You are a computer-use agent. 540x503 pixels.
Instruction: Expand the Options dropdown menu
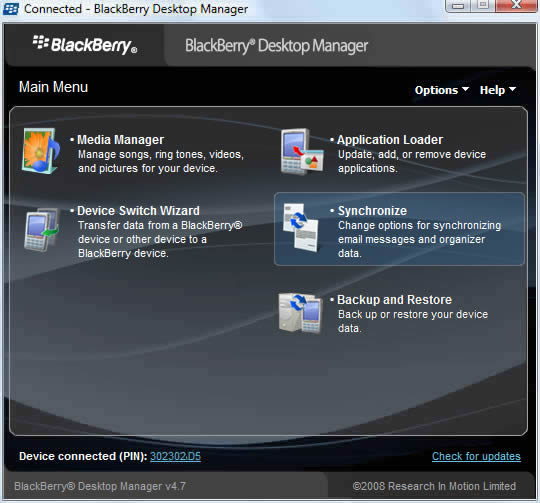(x=442, y=90)
